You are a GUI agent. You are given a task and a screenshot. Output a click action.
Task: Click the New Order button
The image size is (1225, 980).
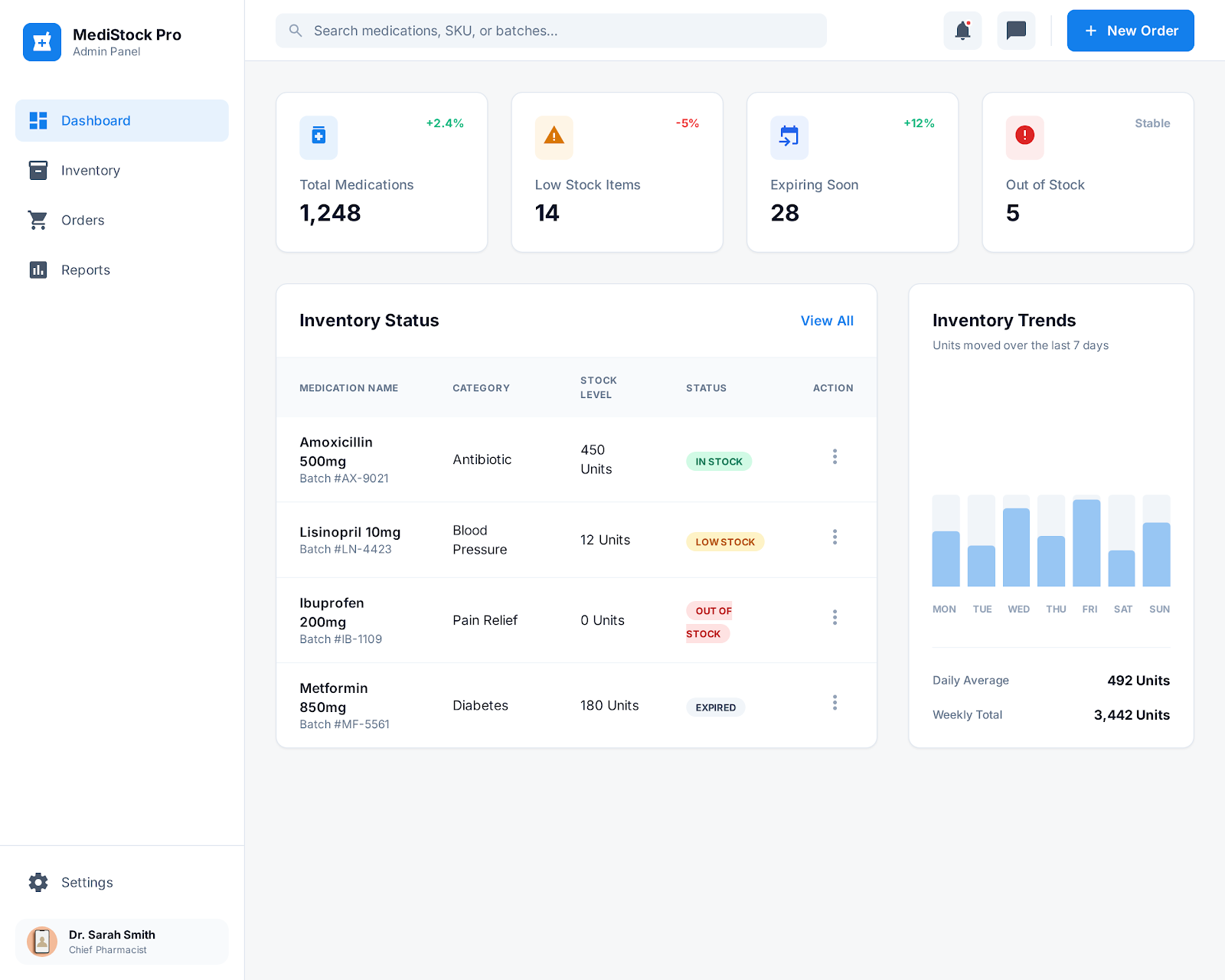[1130, 31]
